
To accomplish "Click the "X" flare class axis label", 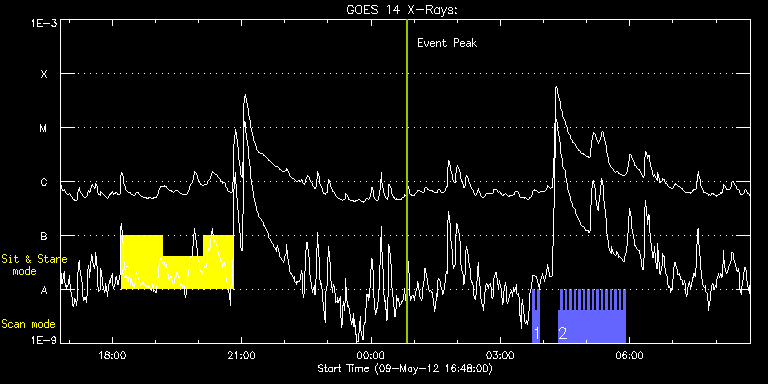I will [x=44, y=74].
